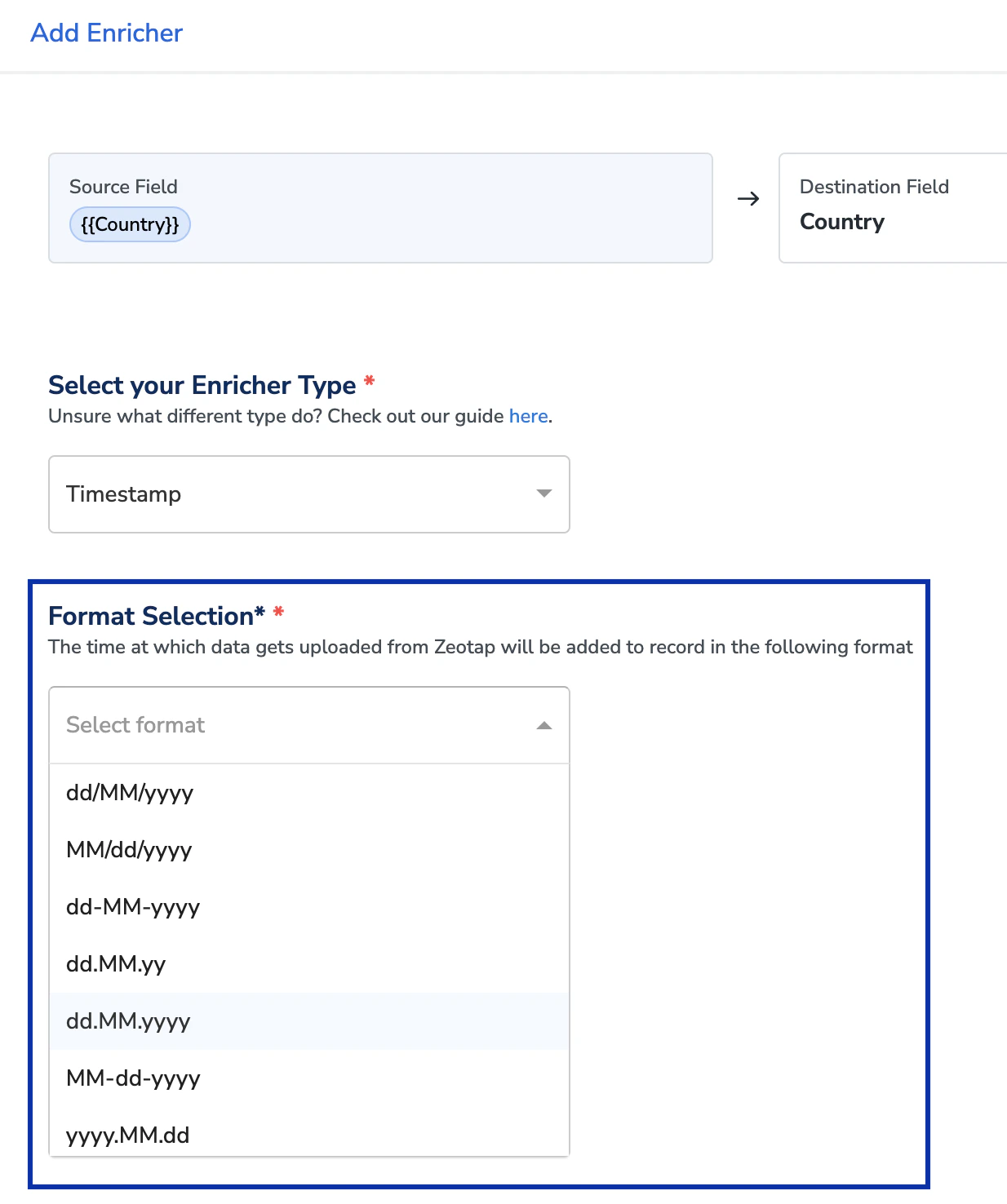Screen dimensions: 1007x1204
Task: Click inside the Source Field box
Action: coord(380,208)
